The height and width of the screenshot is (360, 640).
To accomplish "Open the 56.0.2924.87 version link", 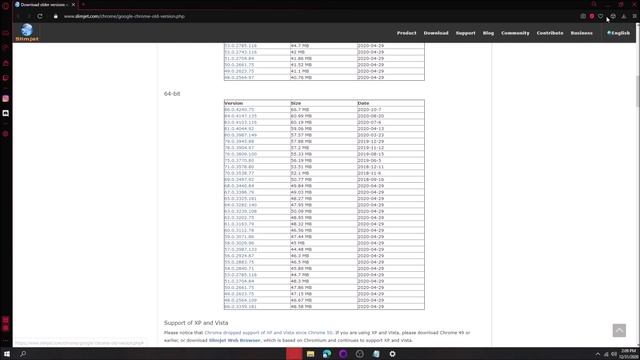I will coord(239,256).
